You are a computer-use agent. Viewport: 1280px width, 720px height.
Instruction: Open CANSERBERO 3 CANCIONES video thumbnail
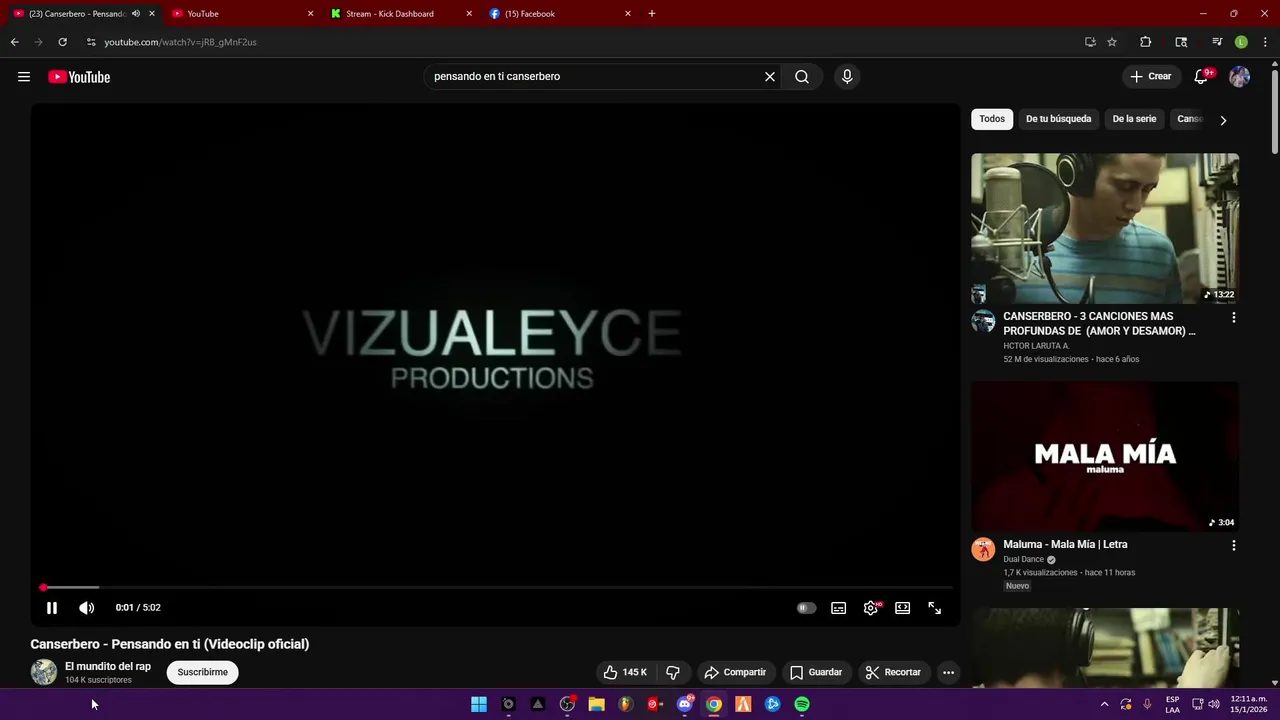click(x=1105, y=228)
